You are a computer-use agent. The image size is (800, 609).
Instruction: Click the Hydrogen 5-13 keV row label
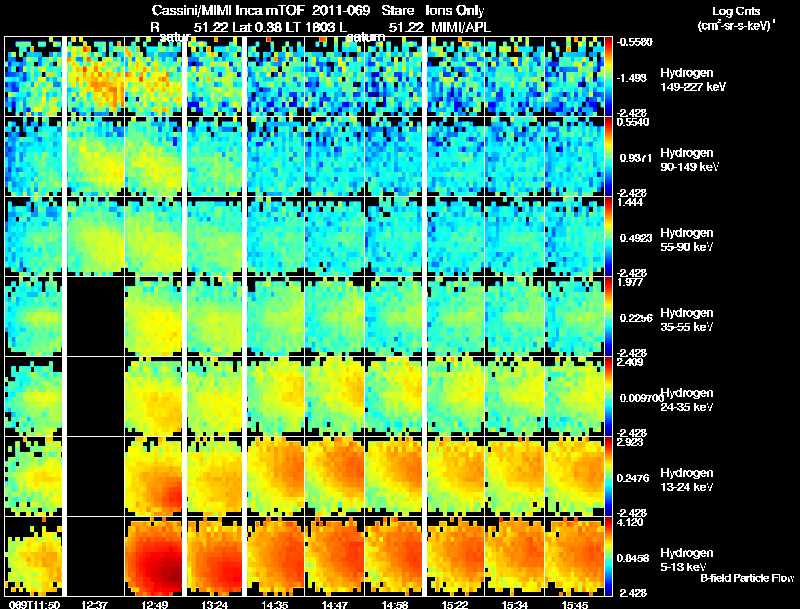click(687, 560)
